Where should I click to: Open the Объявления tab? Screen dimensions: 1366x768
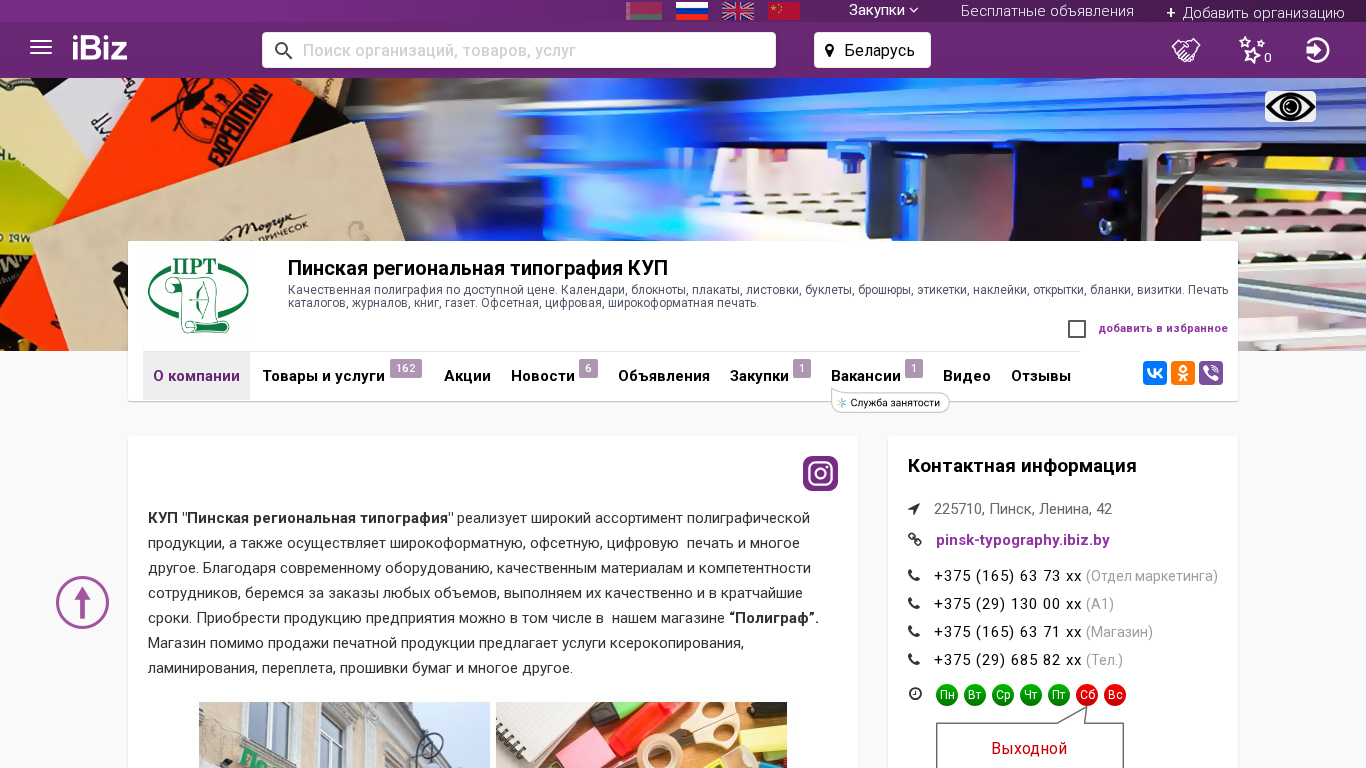pyautogui.click(x=664, y=376)
